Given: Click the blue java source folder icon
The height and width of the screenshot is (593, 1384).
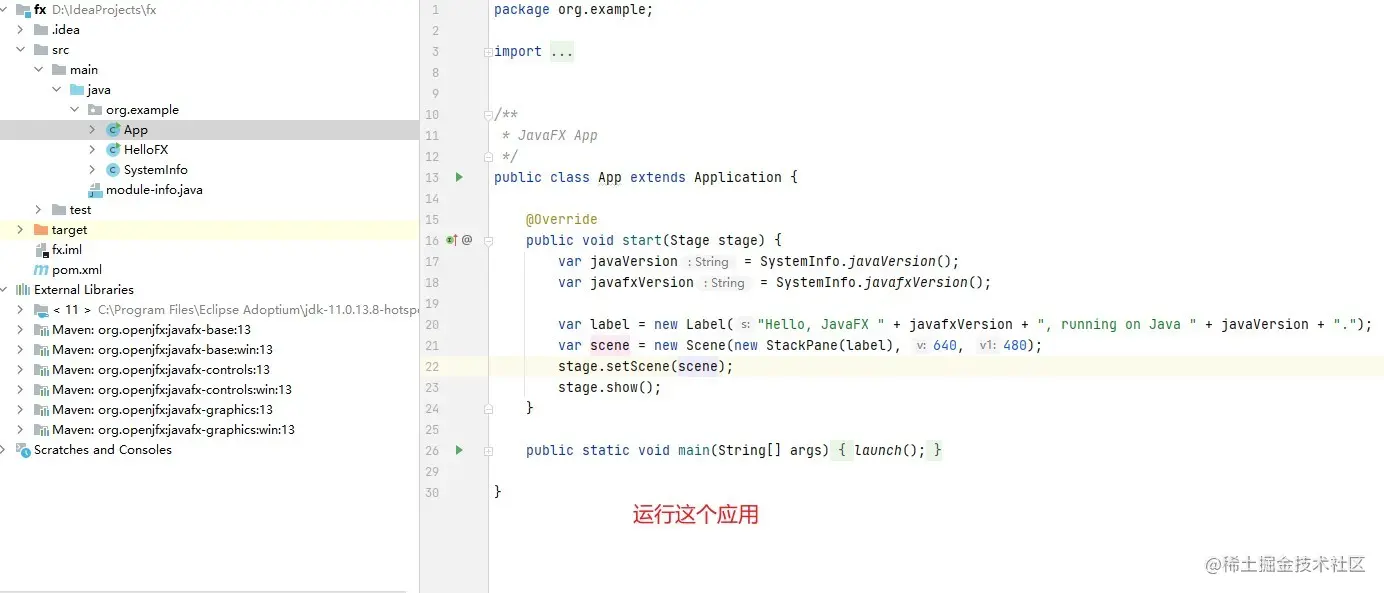Looking at the screenshot, I should [77, 90].
